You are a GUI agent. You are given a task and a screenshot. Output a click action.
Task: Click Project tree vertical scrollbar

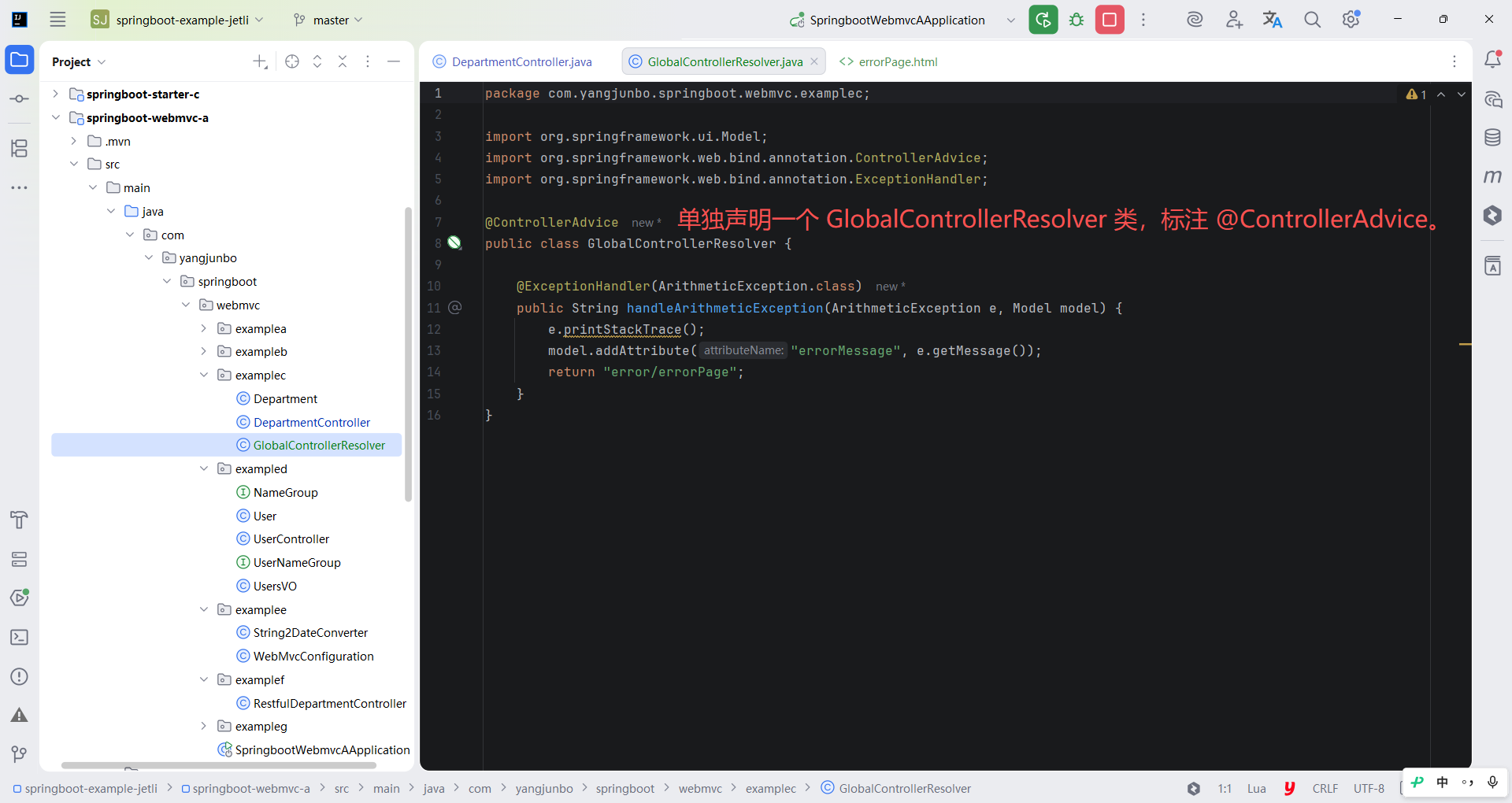[408, 354]
